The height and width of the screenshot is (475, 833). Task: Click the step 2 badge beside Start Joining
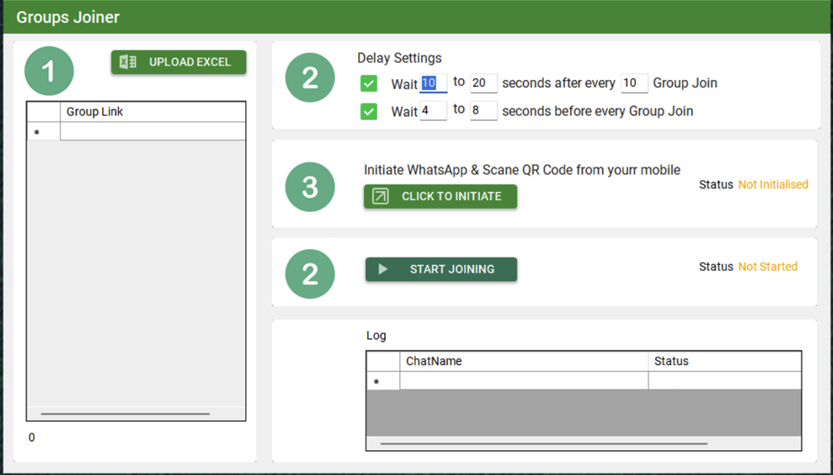pos(310,269)
